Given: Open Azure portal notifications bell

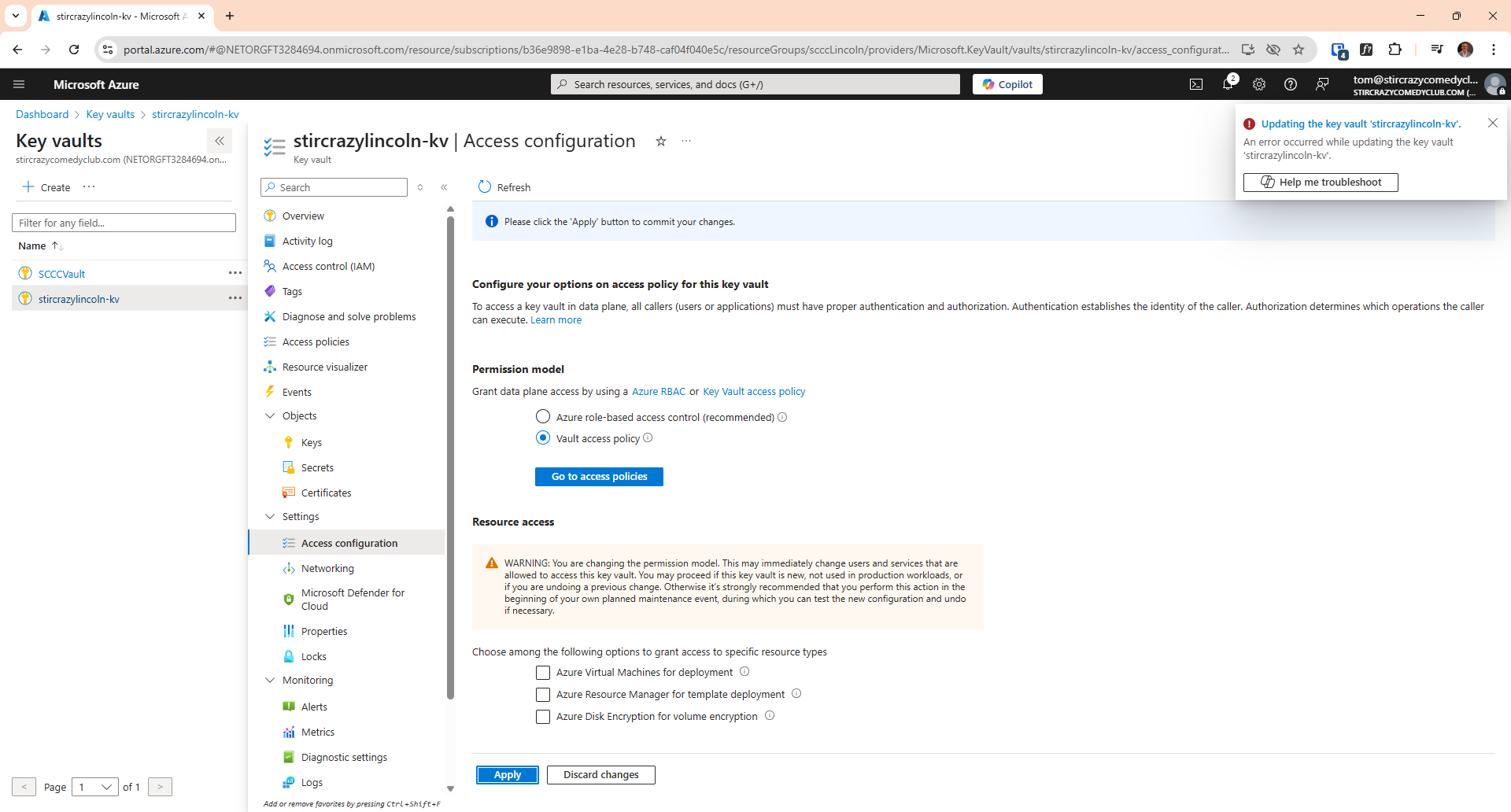Looking at the screenshot, I should pyautogui.click(x=1228, y=83).
